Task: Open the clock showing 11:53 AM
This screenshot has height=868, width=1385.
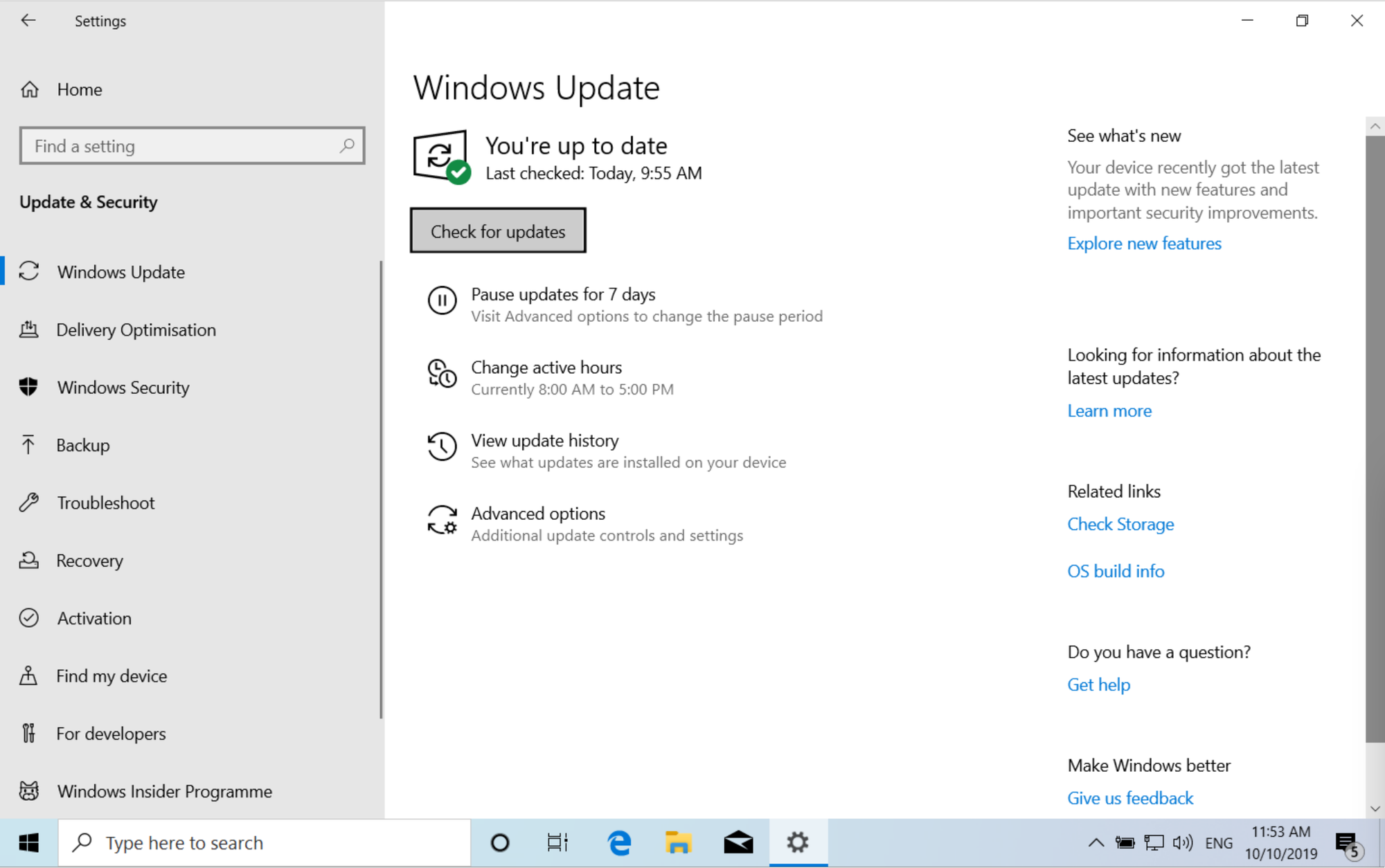Action: click(x=1281, y=842)
